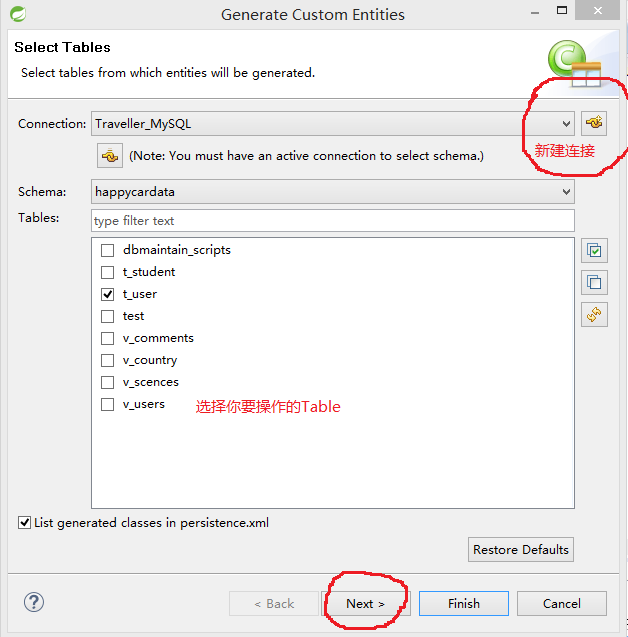Check the v_users table checkbox
The height and width of the screenshot is (637, 628).
point(107,404)
